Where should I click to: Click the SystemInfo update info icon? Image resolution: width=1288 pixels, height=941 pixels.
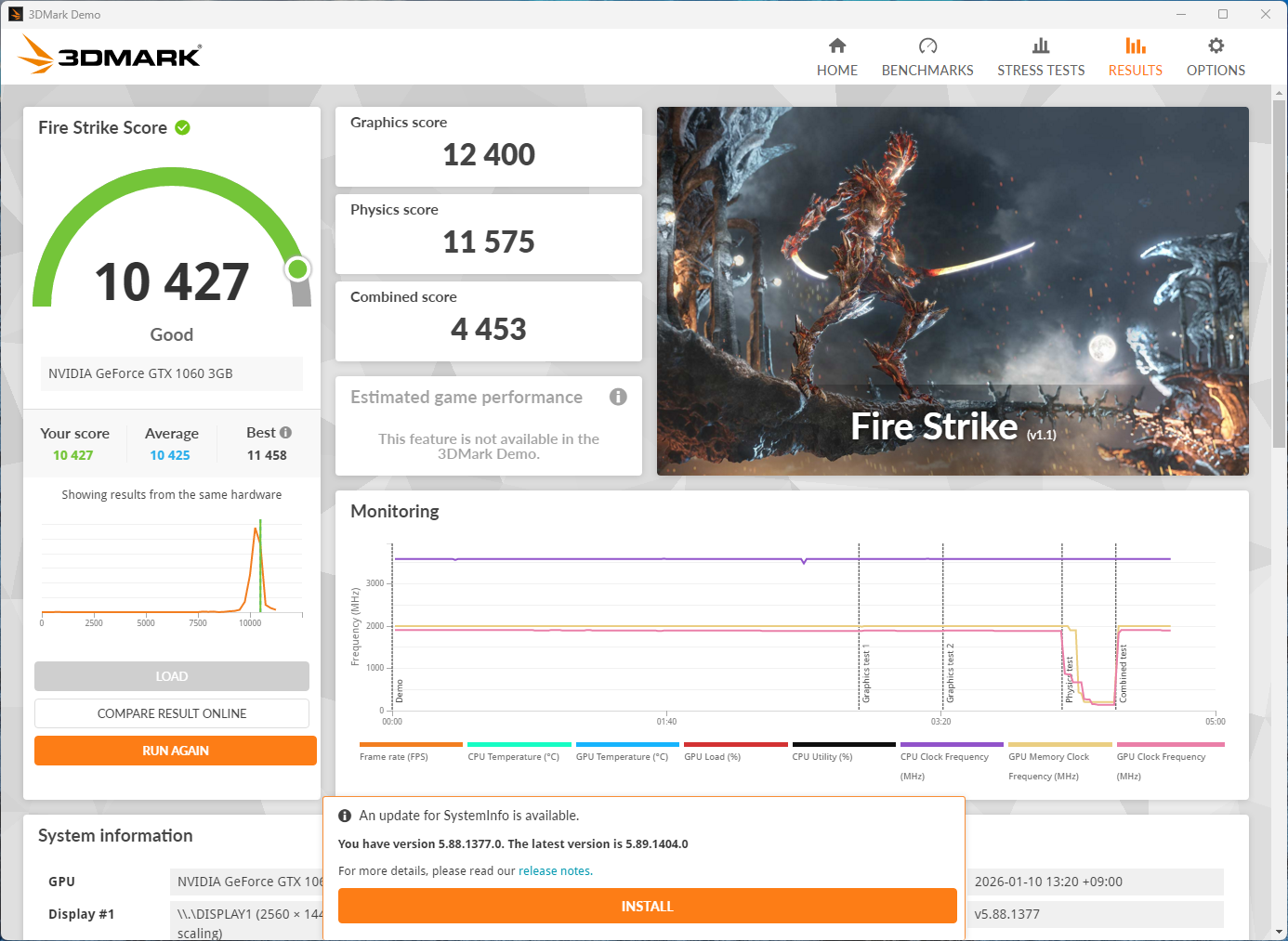(345, 816)
